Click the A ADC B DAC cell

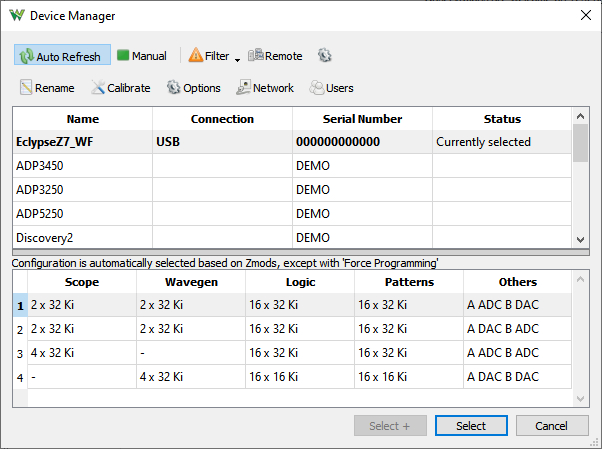coord(518,305)
